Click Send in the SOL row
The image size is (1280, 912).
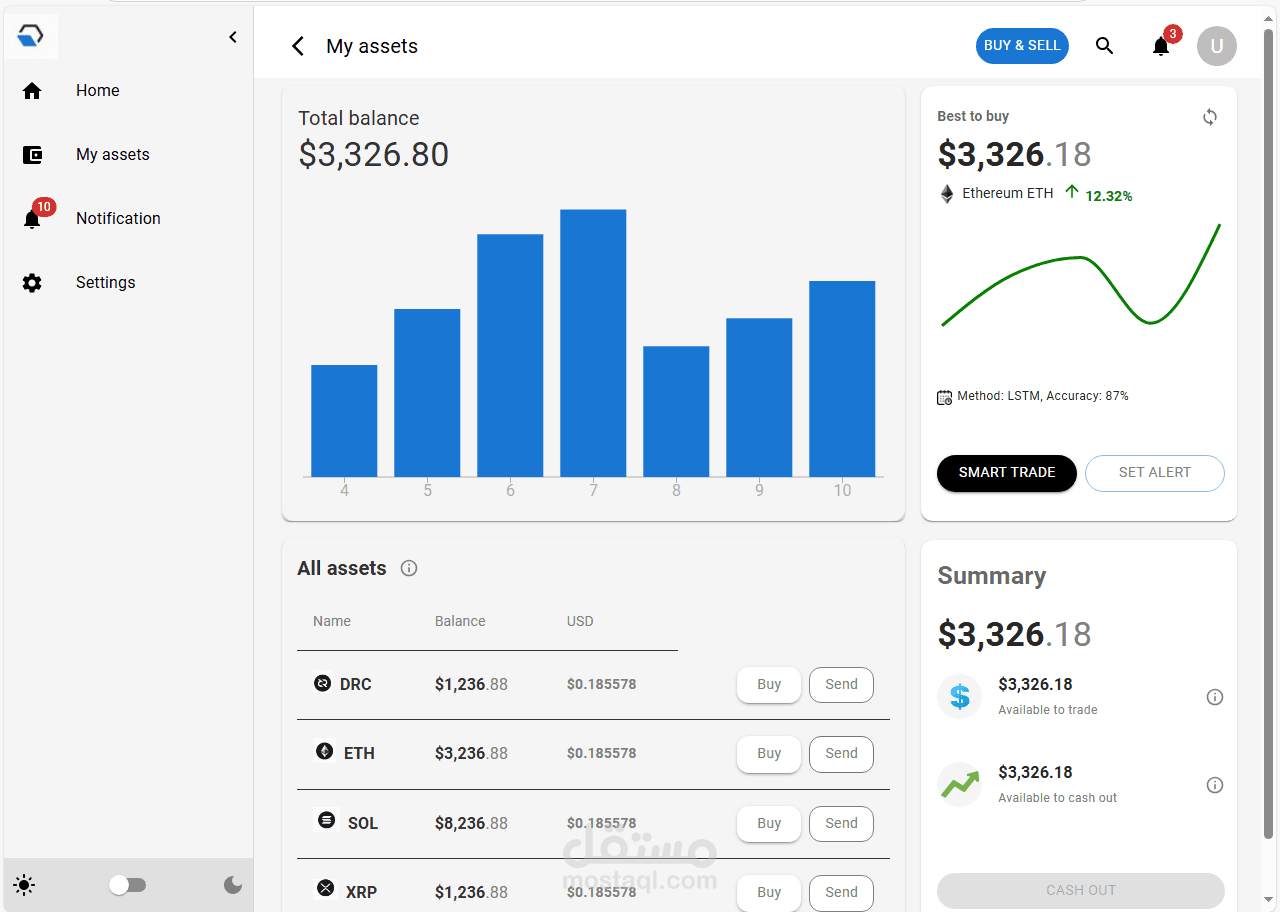tap(841, 824)
